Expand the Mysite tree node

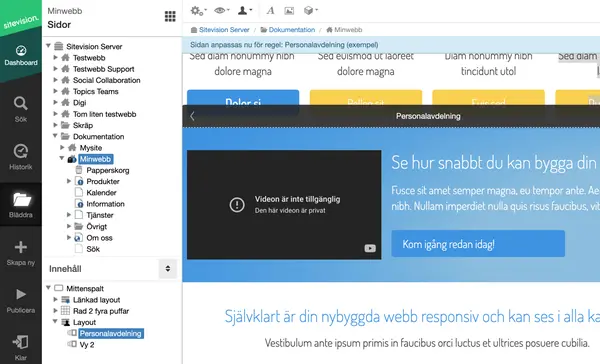[x=62, y=147]
